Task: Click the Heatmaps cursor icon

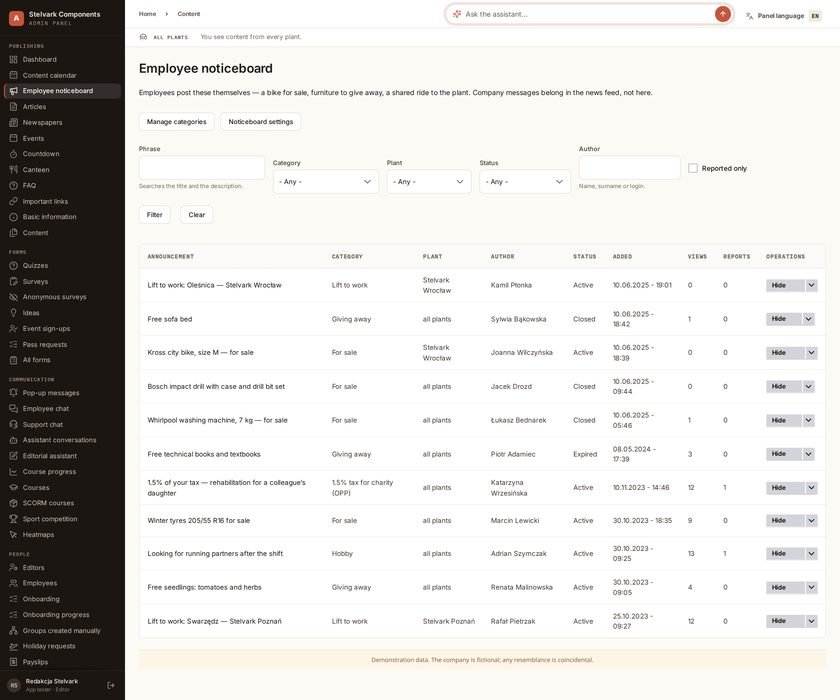Action: (x=13, y=535)
